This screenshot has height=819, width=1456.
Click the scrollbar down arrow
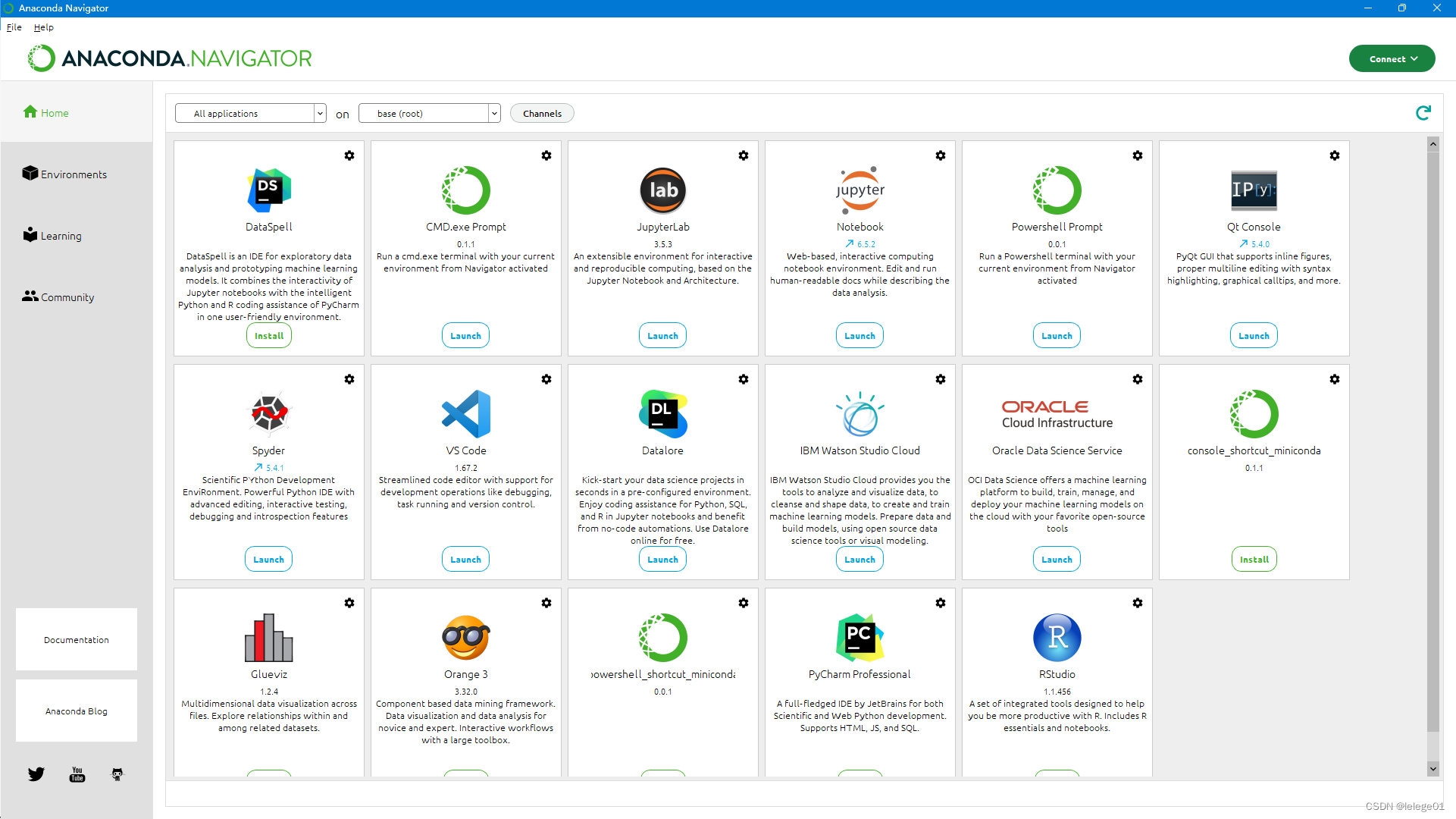point(1433,768)
